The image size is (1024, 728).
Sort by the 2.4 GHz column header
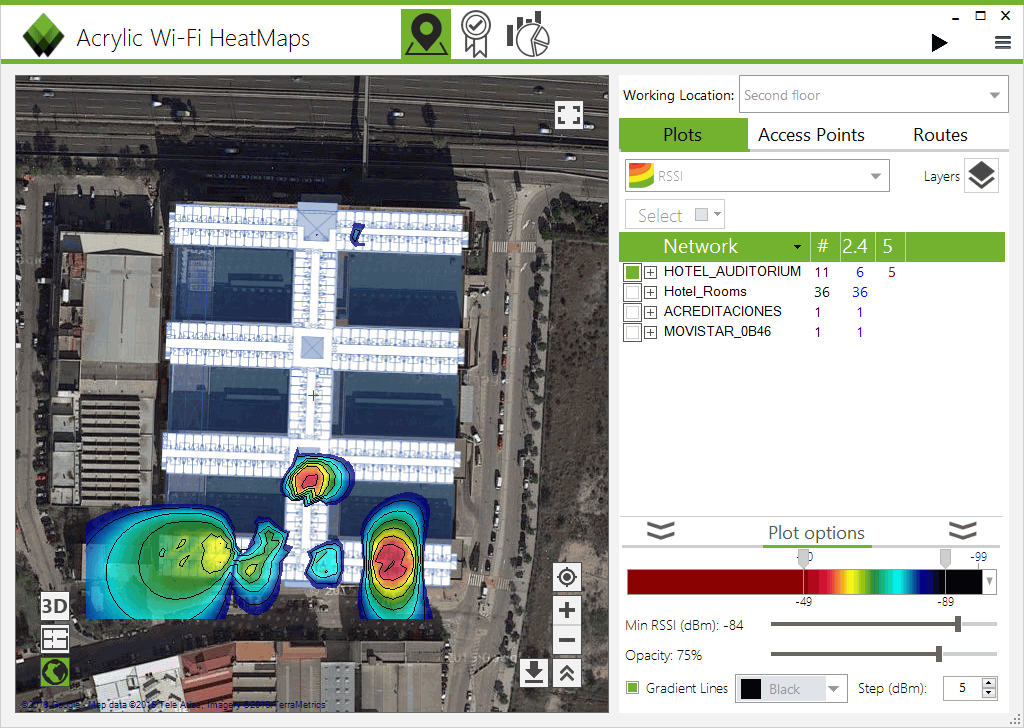pos(855,247)
